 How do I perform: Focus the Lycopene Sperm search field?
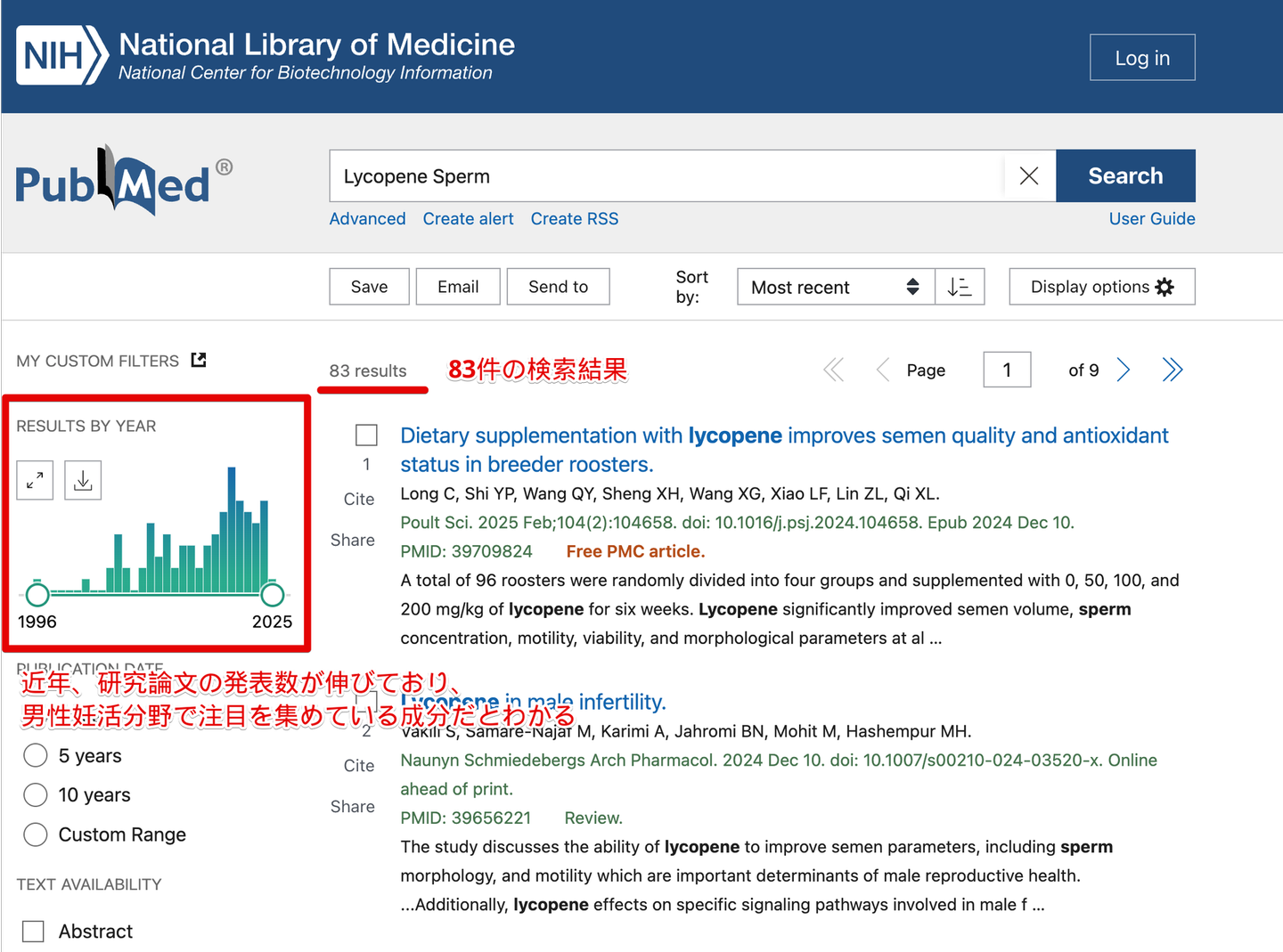(x=666, y=176)
